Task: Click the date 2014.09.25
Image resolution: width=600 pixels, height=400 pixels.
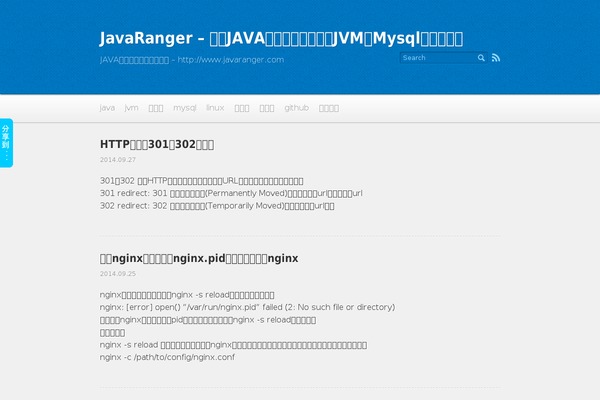Action: tap(118, 274)
